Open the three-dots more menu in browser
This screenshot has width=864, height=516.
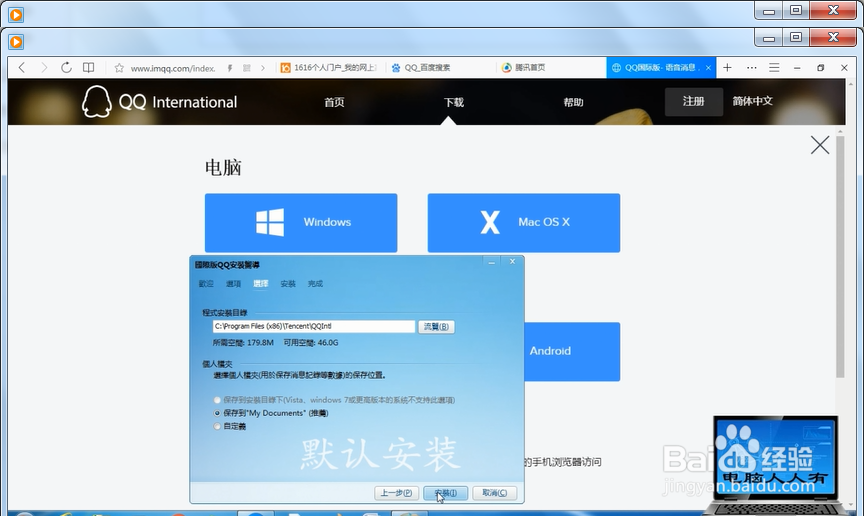point(752,67)
